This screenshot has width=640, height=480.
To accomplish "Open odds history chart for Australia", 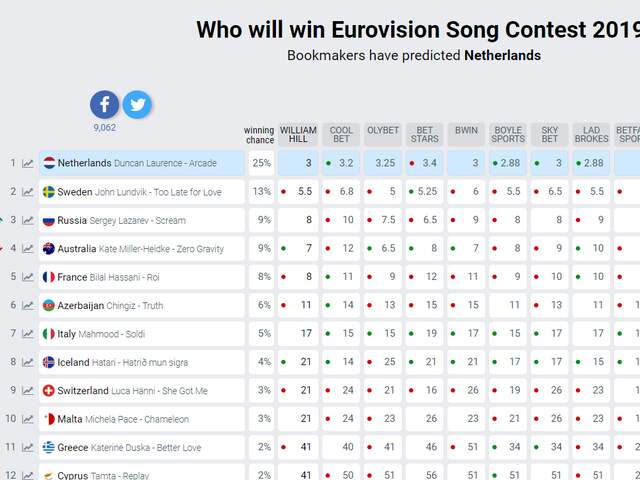I will (x=28, y=249).
